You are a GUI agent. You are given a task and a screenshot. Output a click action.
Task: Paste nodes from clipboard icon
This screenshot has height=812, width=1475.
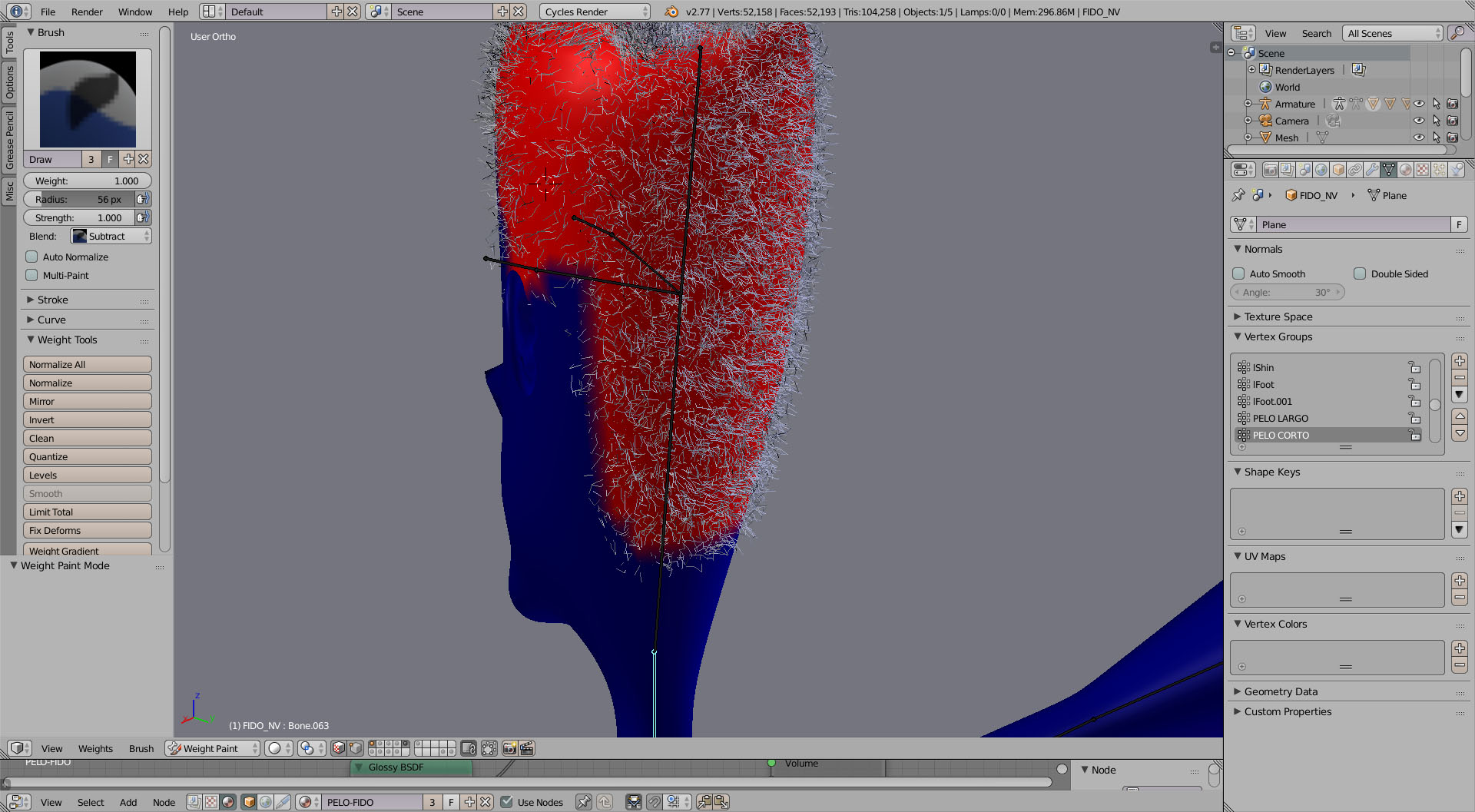click(721, 802)
